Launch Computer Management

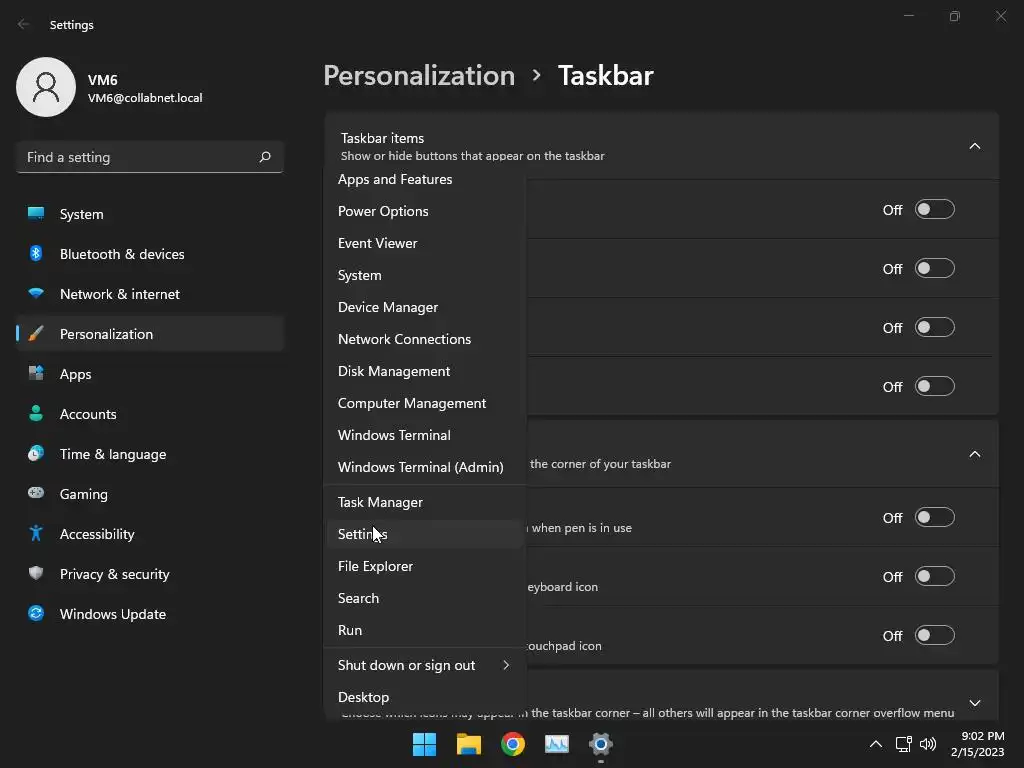pos(424,403)
